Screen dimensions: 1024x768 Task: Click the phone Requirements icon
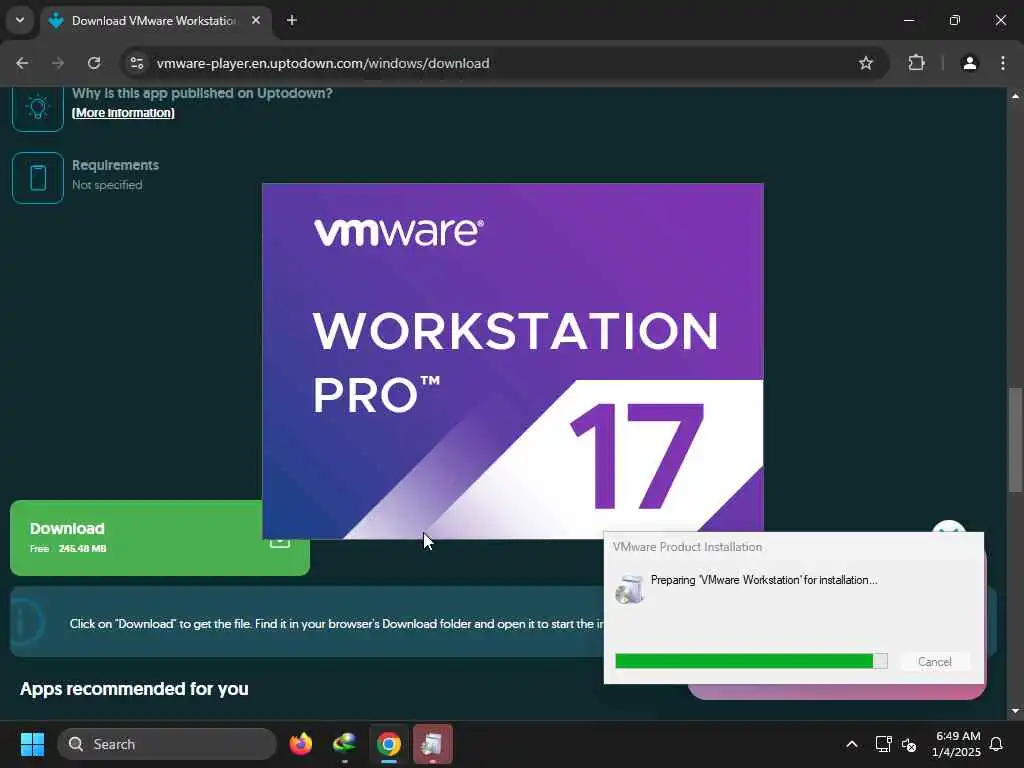(x=38, y=178)
